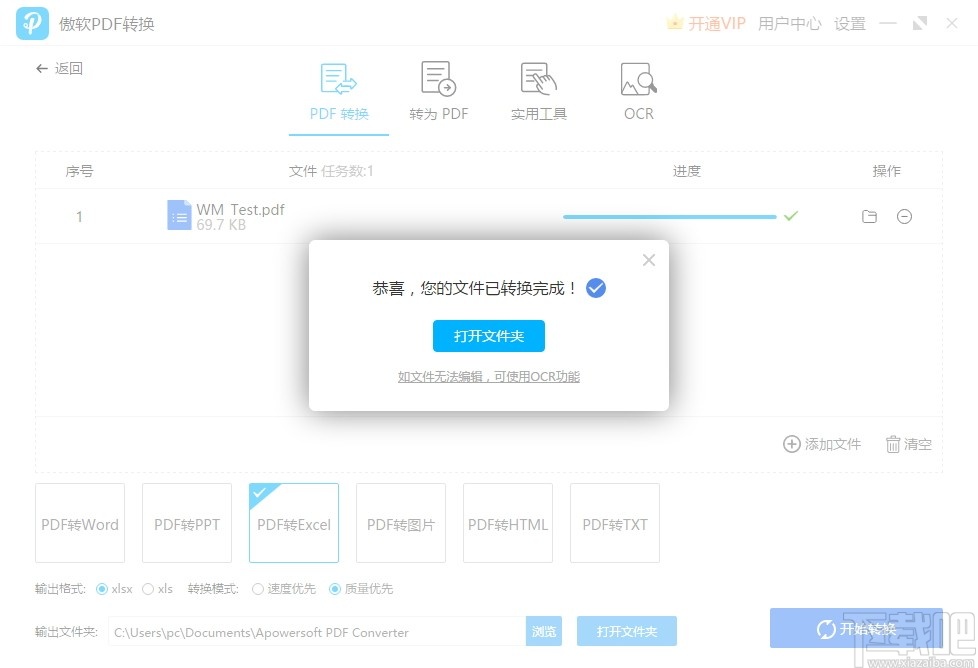Toggle the PDF转Word conversion option
978x668 pixels.
tap(79, 522)
